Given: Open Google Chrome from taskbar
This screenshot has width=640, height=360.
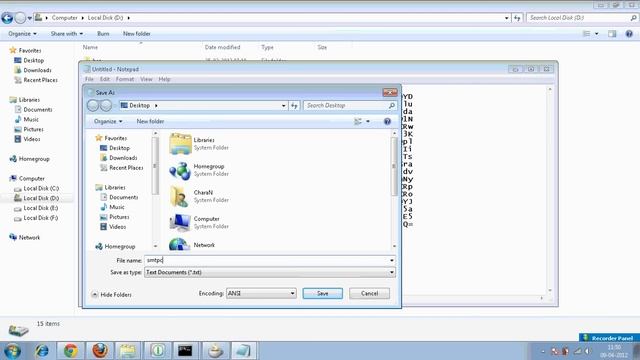Looking at the screenshot, I should [71, 351].
